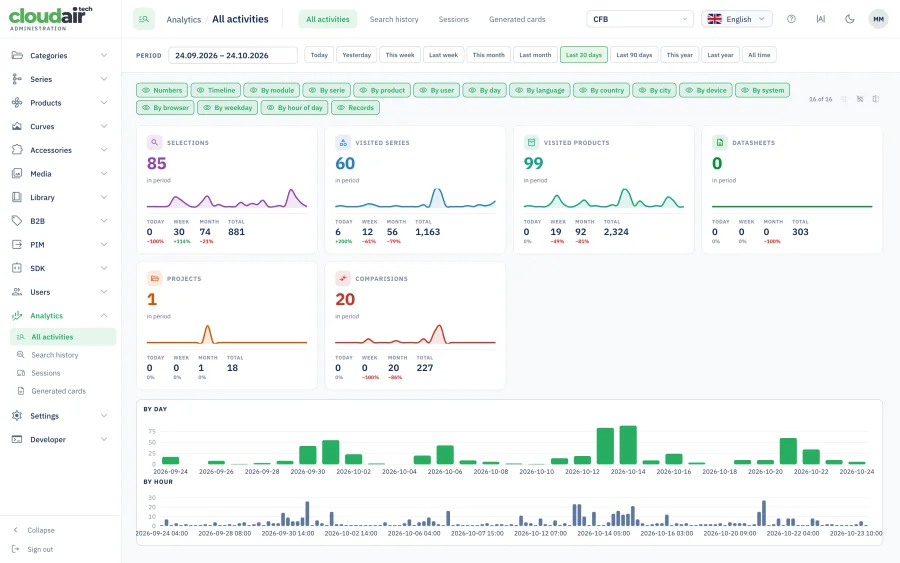Toggle dark mode moon icon

[849, 19]
